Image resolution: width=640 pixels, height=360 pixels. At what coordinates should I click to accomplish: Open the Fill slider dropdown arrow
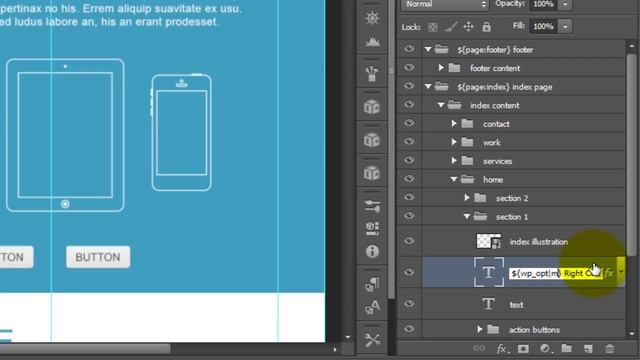pos(565,27)
